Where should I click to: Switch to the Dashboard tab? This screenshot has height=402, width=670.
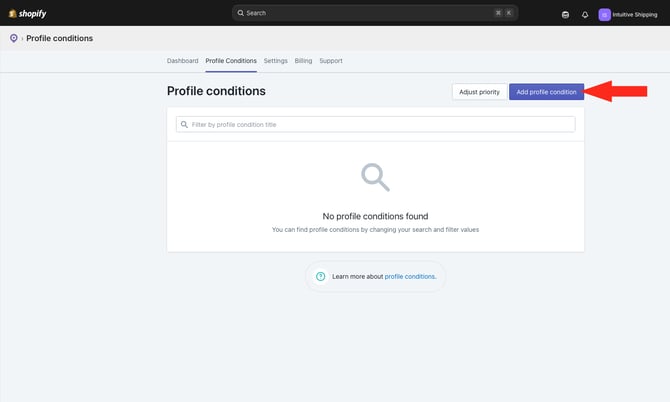(x=182, y=61)
